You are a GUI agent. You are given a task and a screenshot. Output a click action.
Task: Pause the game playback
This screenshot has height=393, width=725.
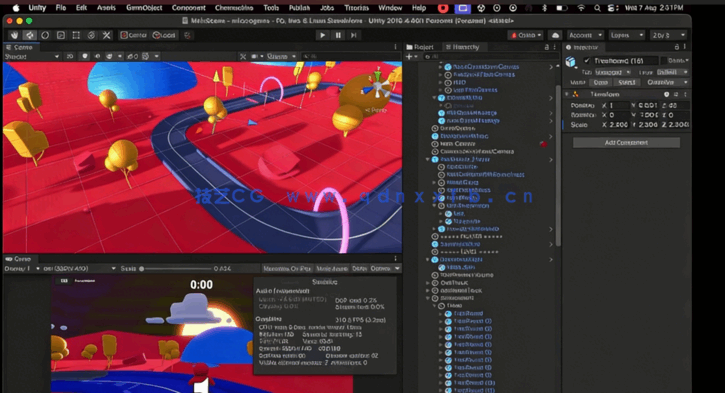pyautogui.click(x=338, y=35)
